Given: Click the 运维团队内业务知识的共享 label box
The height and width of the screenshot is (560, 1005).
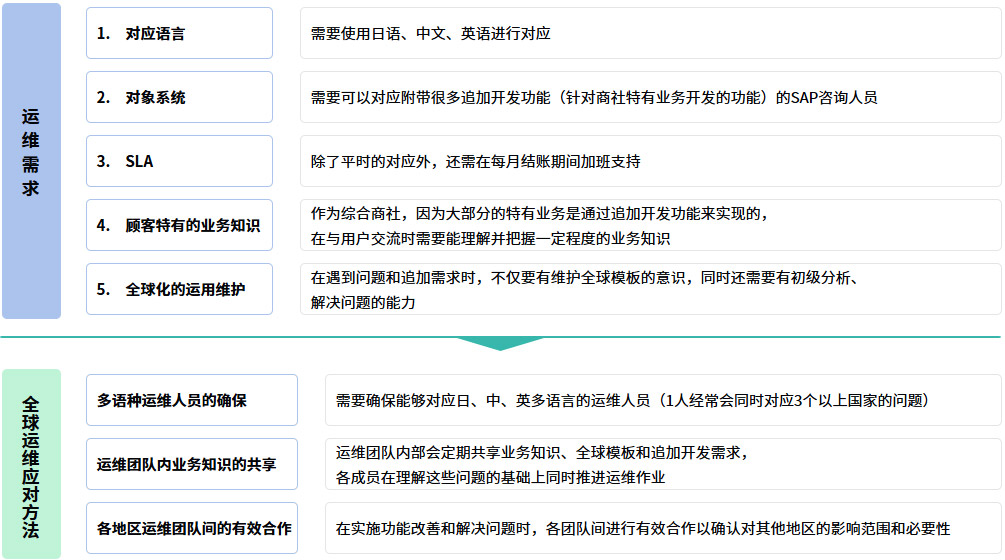Looking at the screenshot, I should point(192,464).
